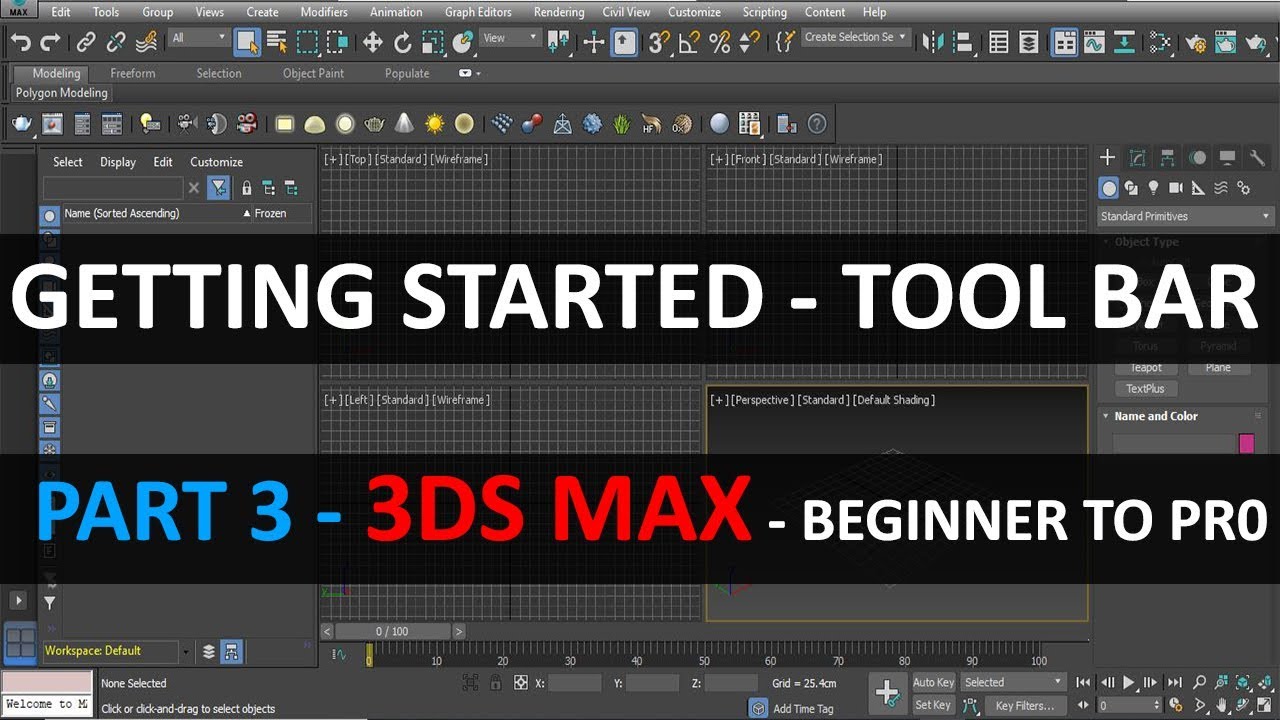
Task: Click the grass foliage icon in lower toolbar
Action: [x=622, y=124]
